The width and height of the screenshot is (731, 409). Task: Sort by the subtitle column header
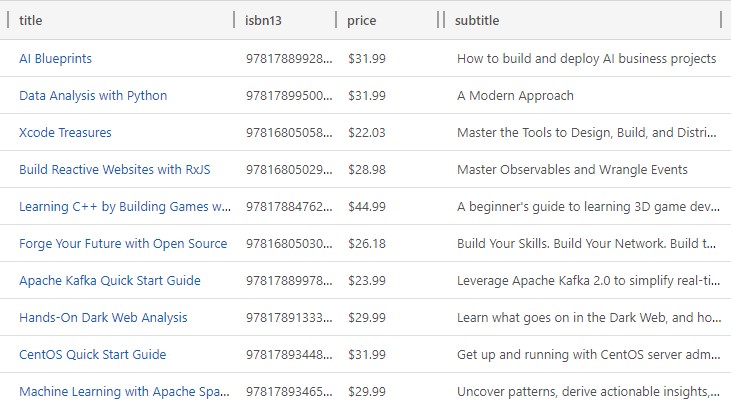click(477, 20)
